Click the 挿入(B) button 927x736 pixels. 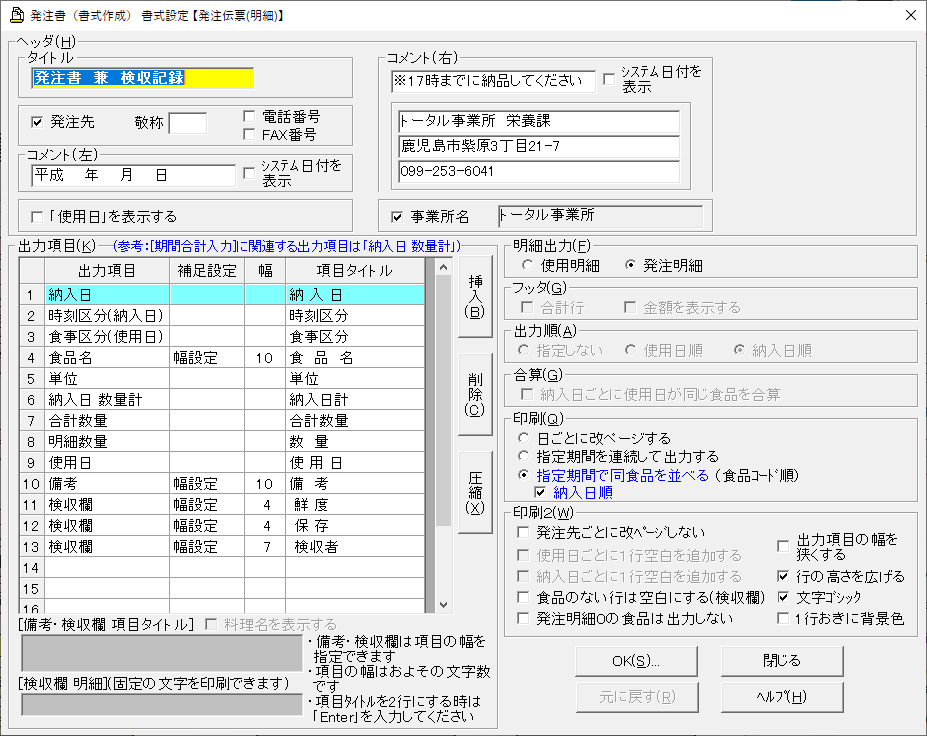tap(475, 297)
